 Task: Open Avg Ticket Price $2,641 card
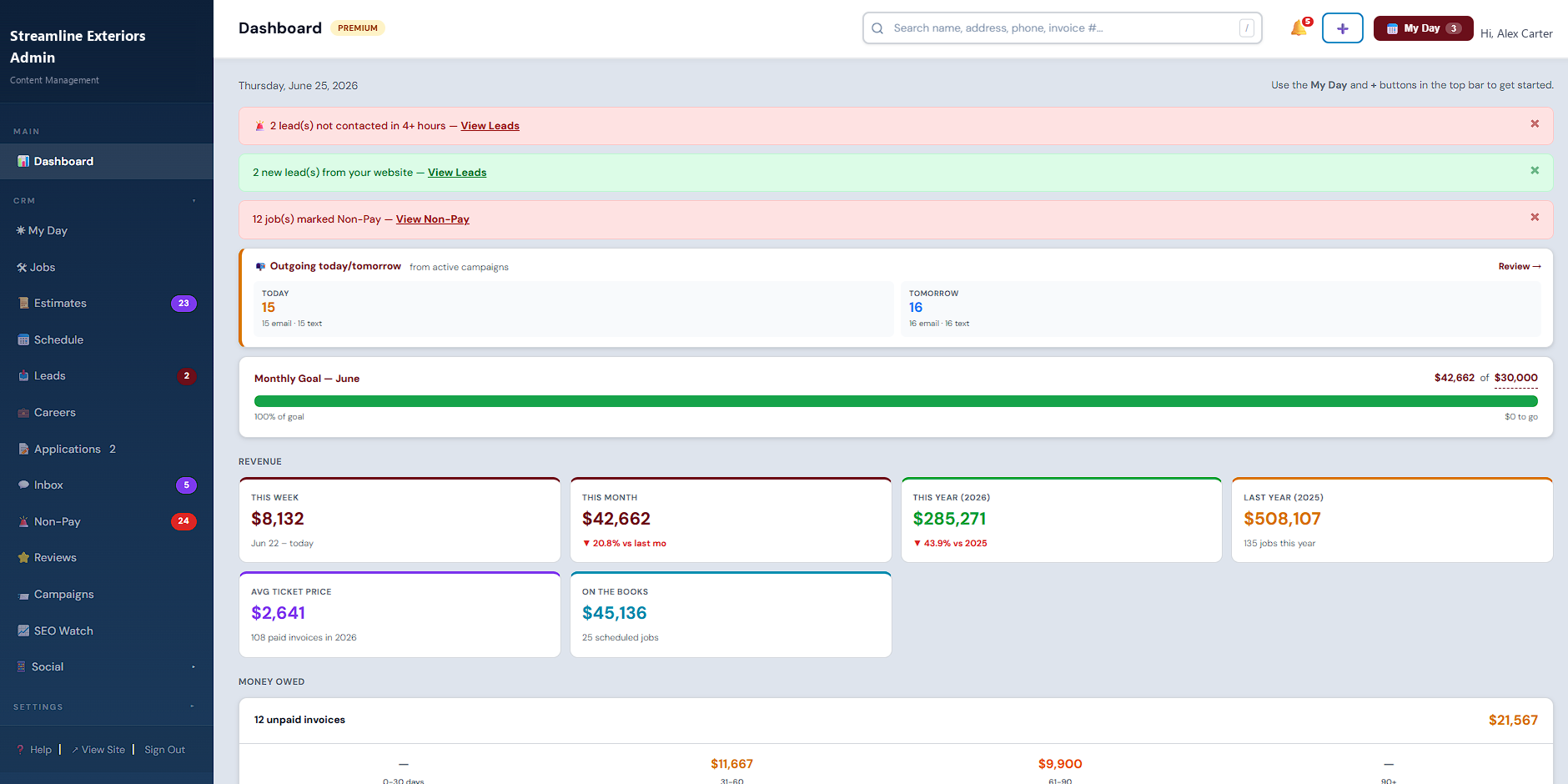click(x=400, y=615)
